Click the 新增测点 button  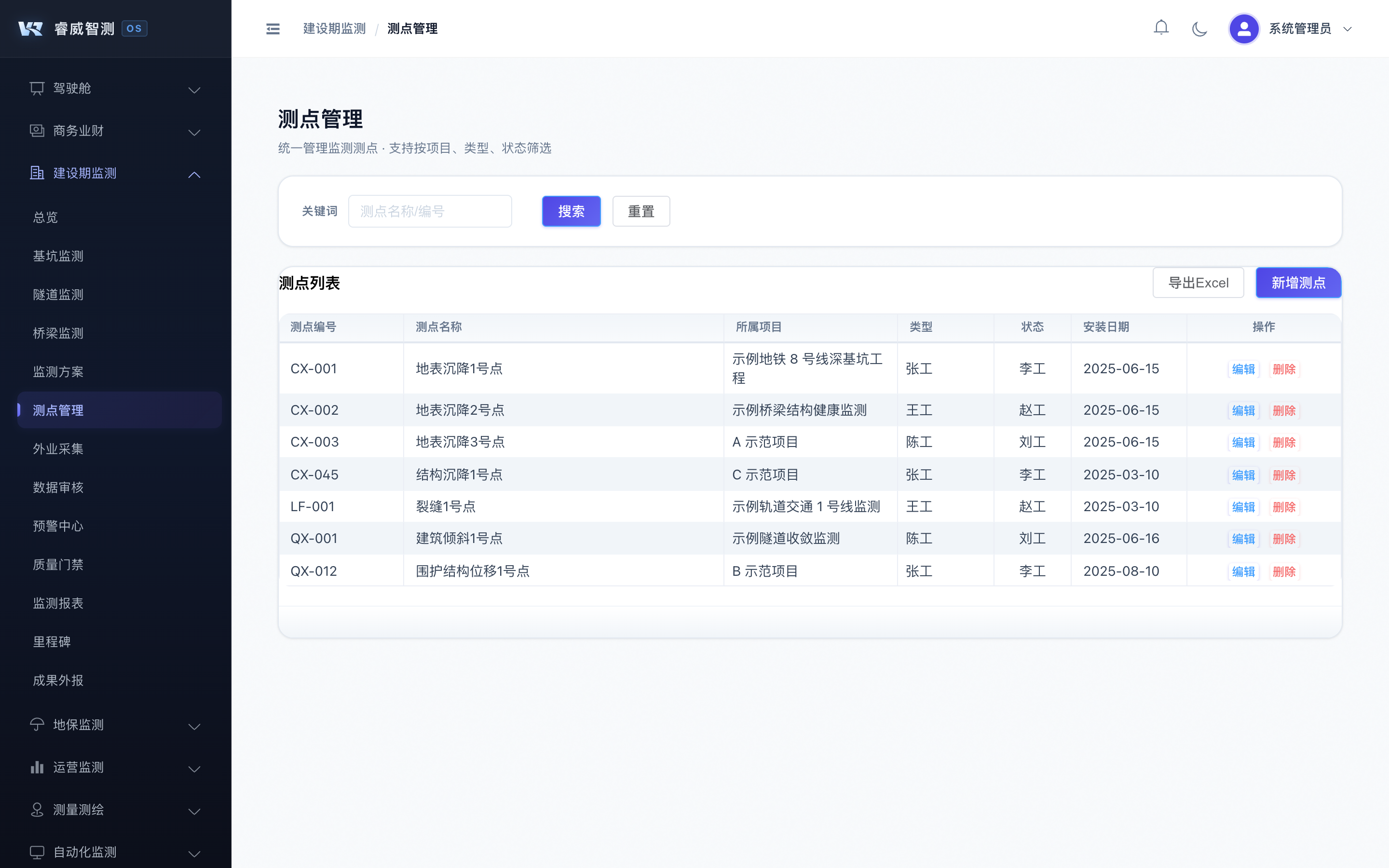[1298, 283]
